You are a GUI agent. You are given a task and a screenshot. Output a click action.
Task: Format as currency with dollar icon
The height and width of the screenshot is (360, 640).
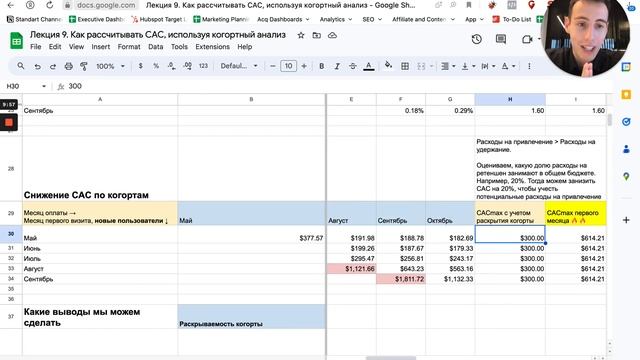140,66
